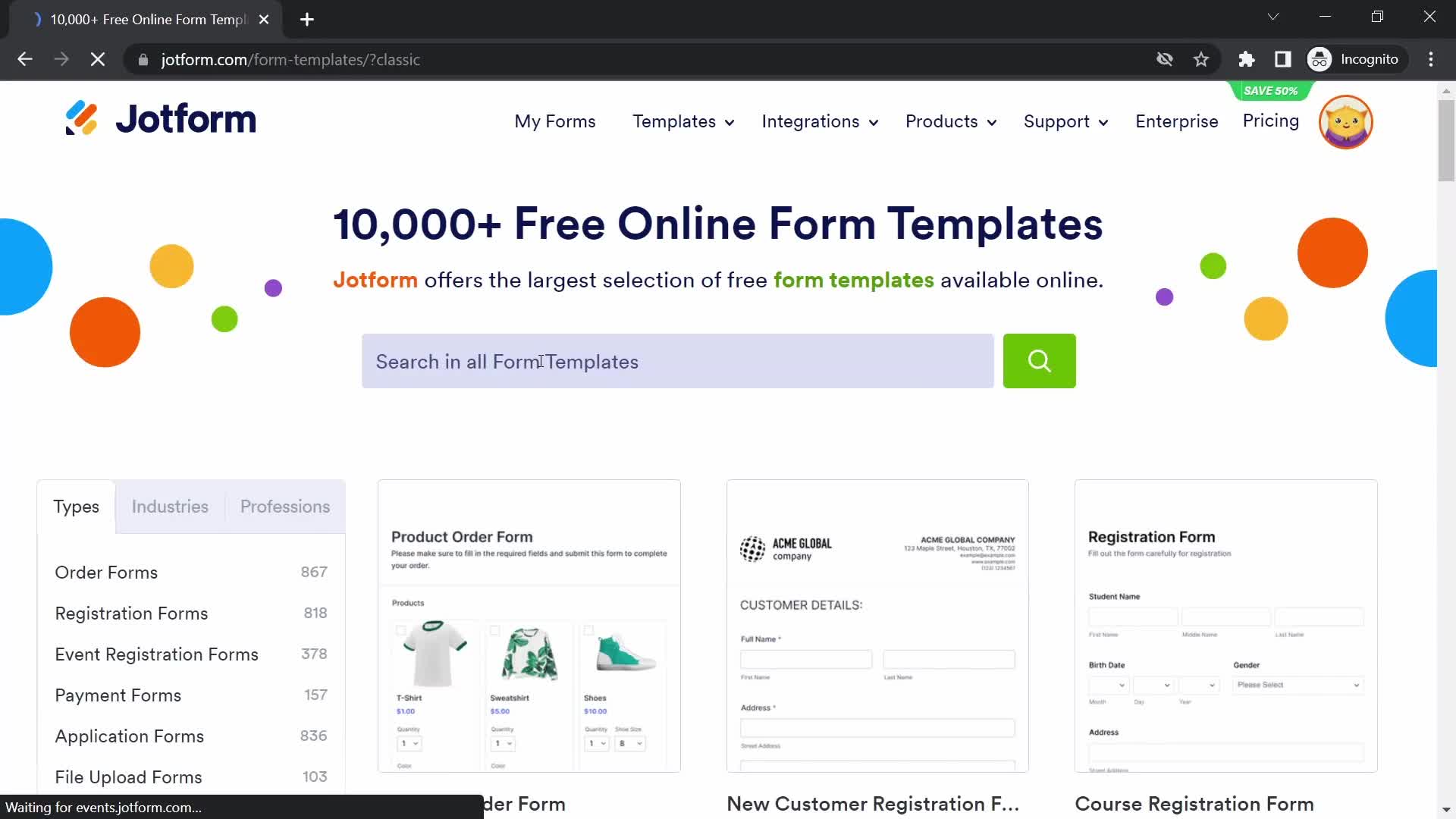Screen dimensions: 1456x819
Task: Click the Jotform logo icon
Action: tap(84, 119)
